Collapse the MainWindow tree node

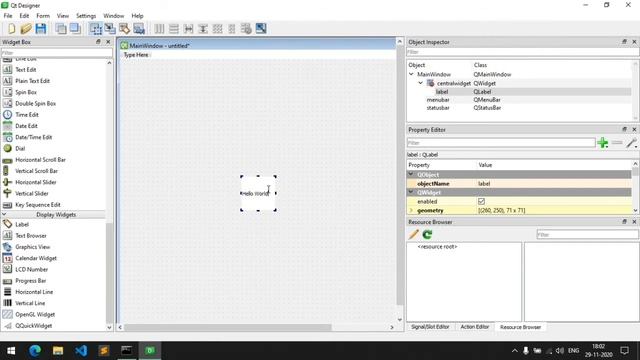click(411, 74)
